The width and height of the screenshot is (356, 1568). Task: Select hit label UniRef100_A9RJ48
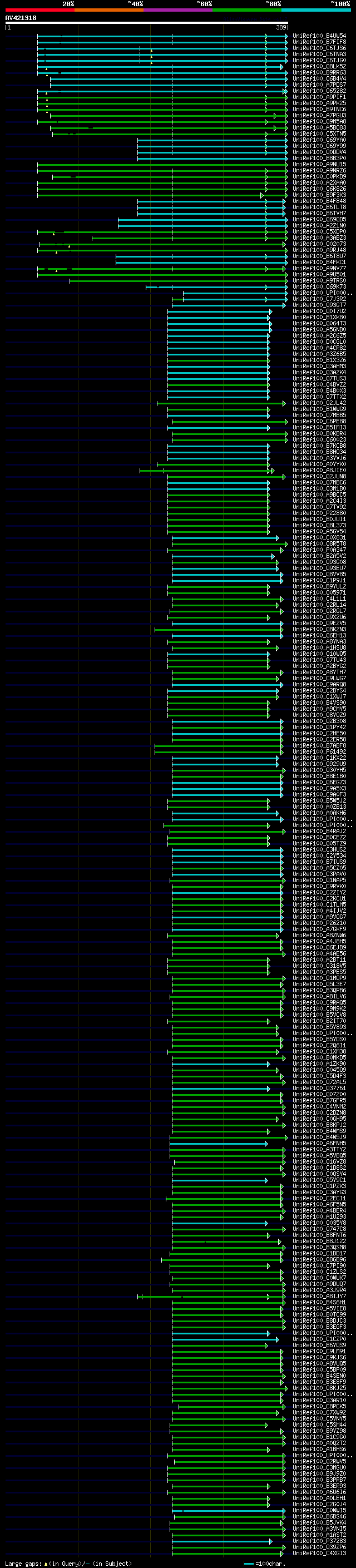point(319,250)
